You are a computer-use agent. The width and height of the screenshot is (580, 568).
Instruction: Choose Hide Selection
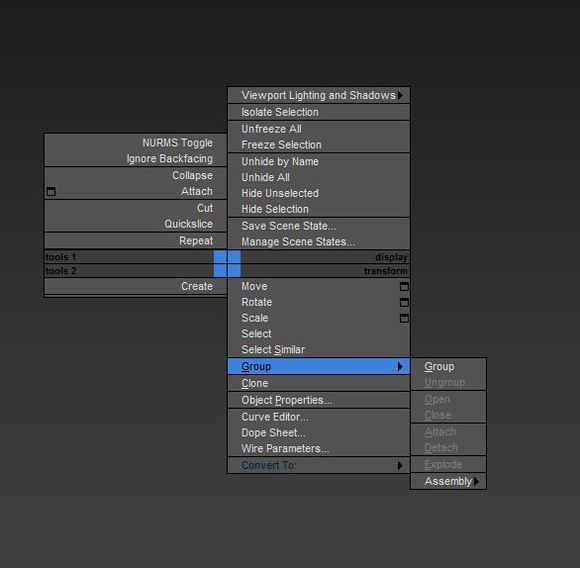(319, 209)
